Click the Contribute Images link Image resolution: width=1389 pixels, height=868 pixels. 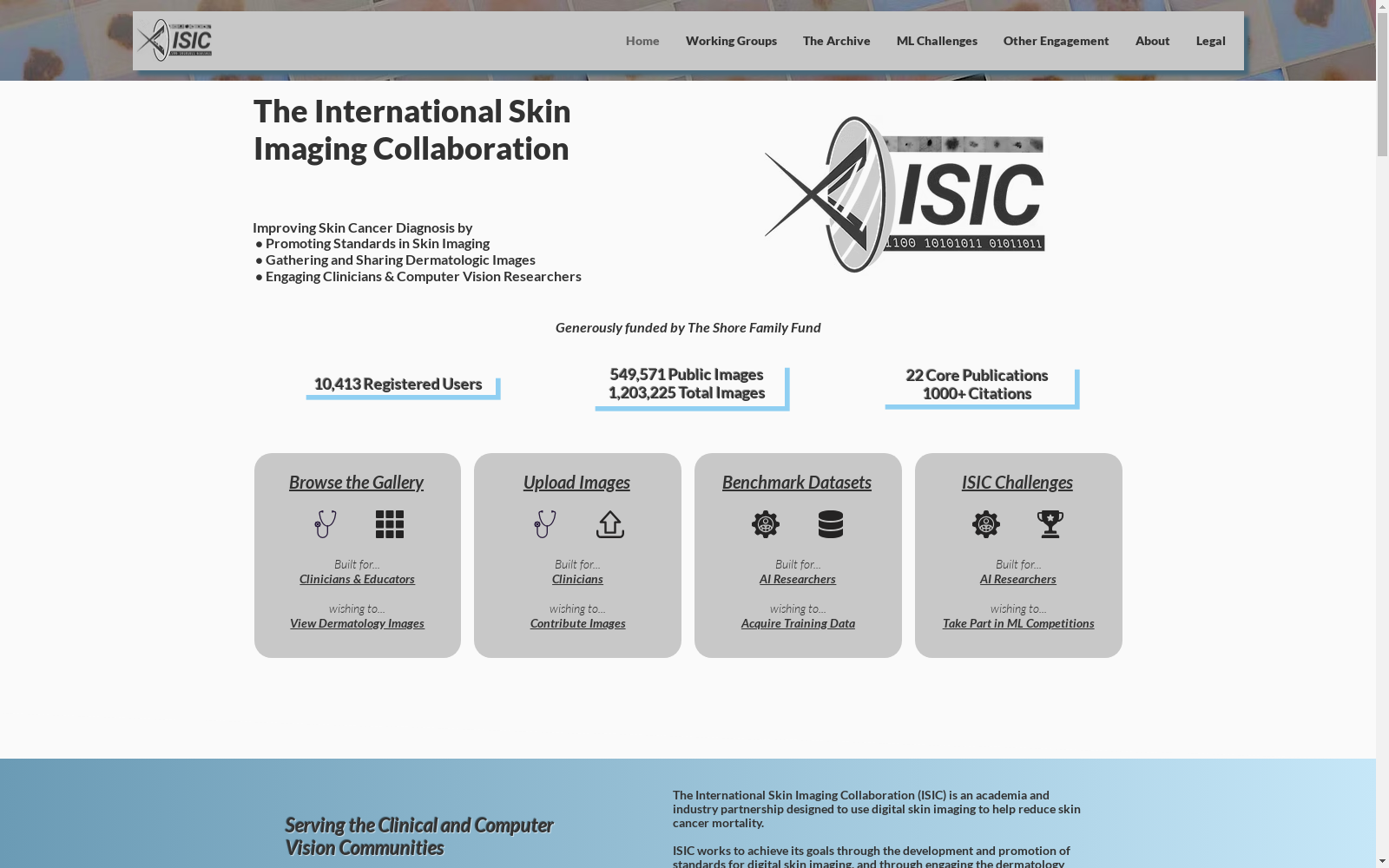[x=577, y=623]
